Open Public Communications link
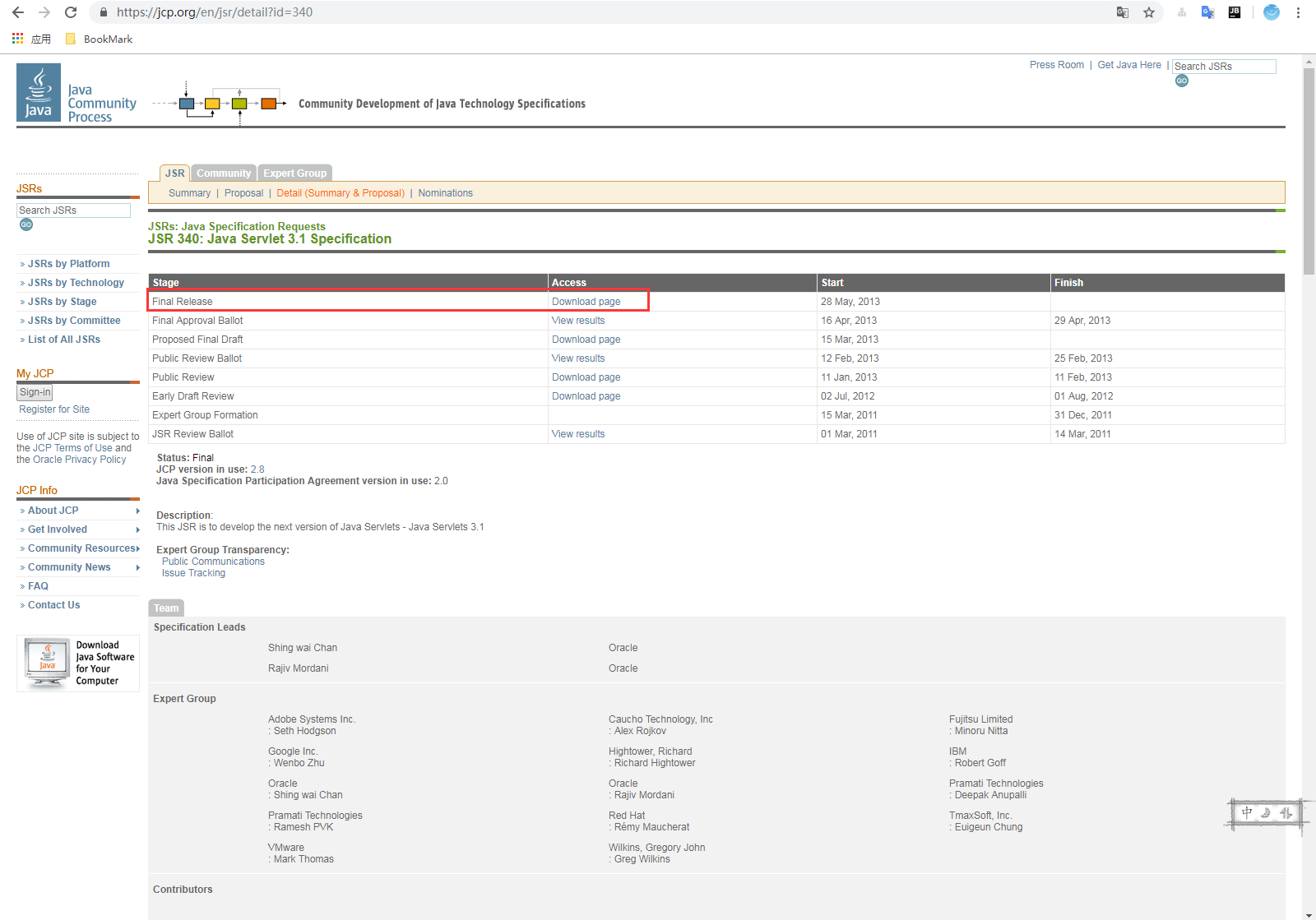1316x920 pixels. pos(213,562)
